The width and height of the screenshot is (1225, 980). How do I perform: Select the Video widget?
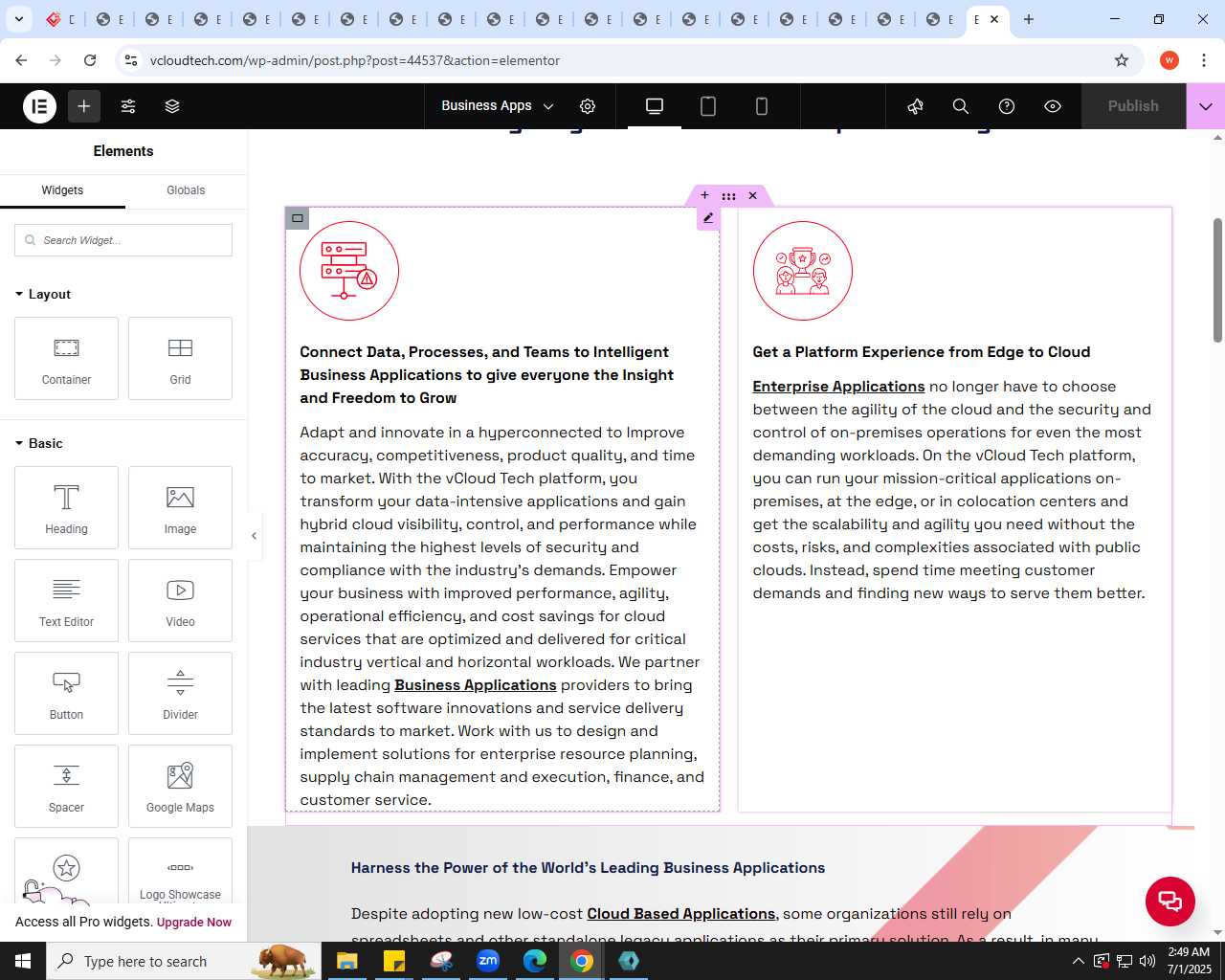coord(180,600)
